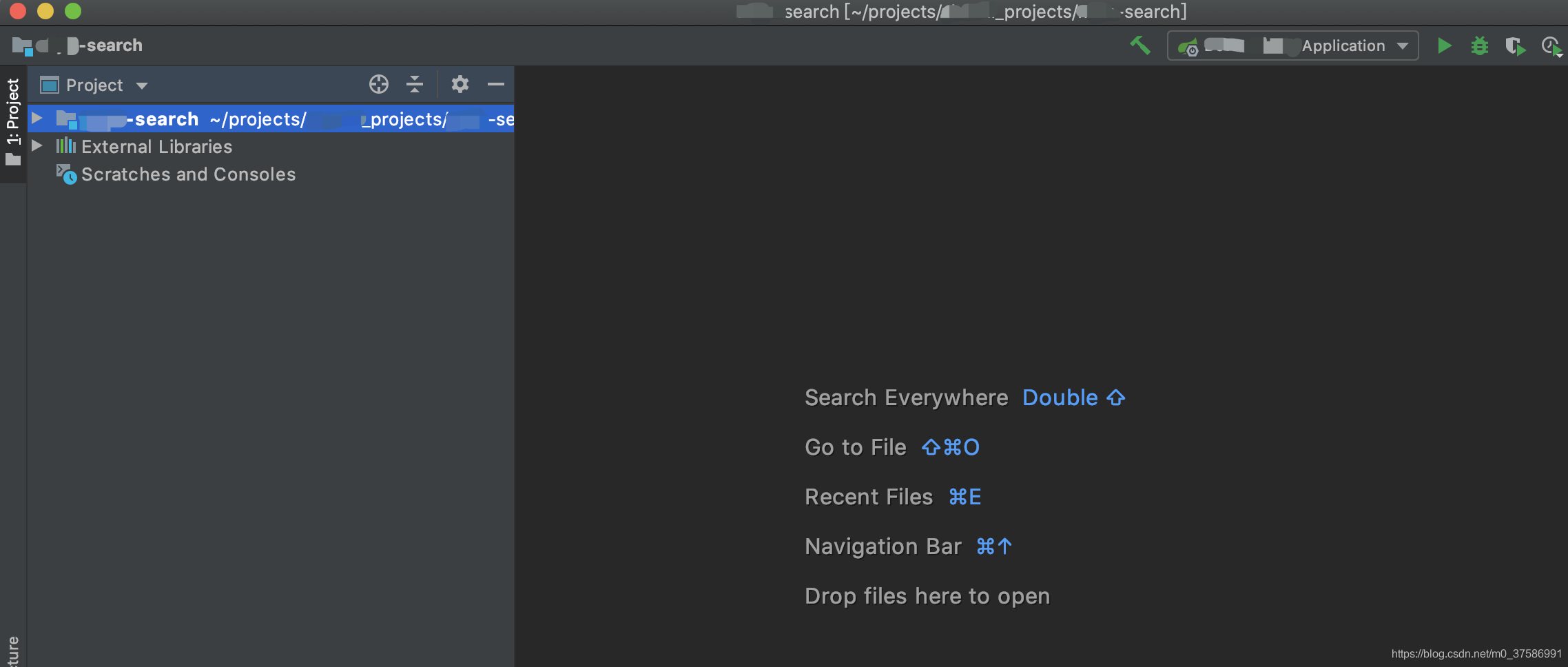
Task: Select External Libraries in tree
Action: 156,146
